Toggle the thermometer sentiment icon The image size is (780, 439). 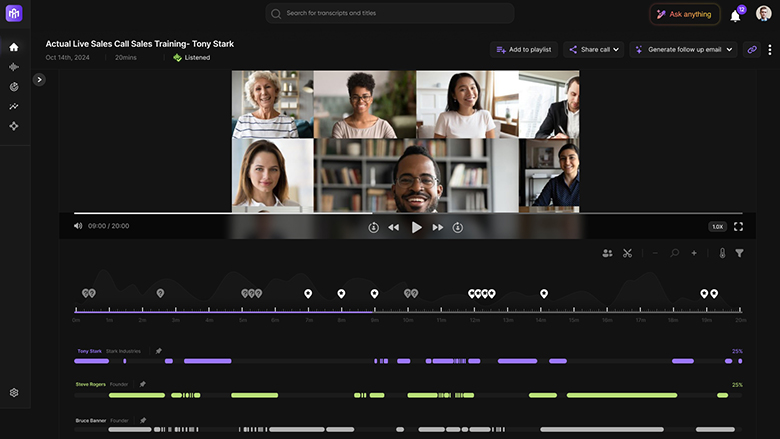click(722, 253)
